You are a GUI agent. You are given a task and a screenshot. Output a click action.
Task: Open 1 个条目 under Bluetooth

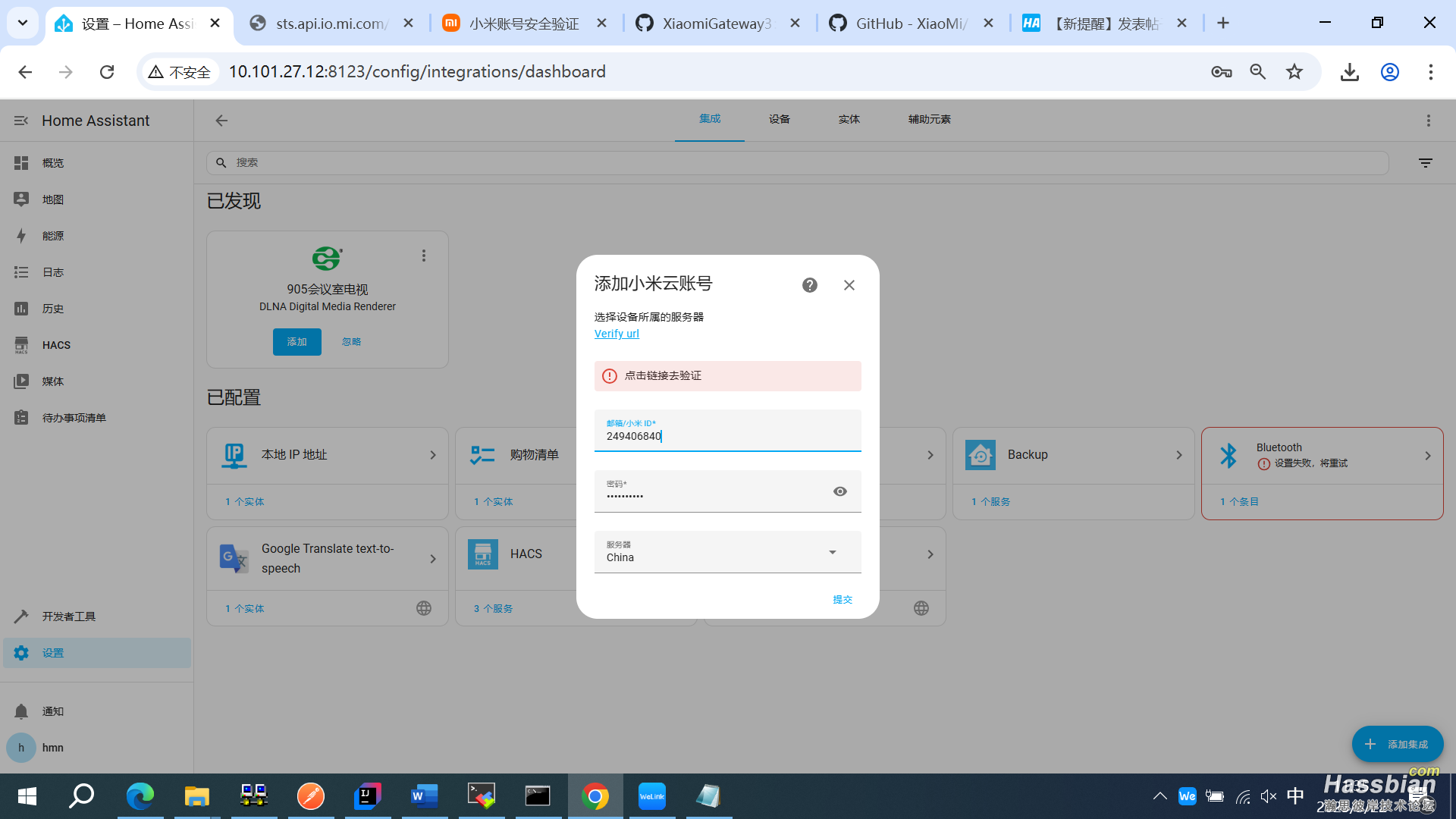(x=1240, y=502)
